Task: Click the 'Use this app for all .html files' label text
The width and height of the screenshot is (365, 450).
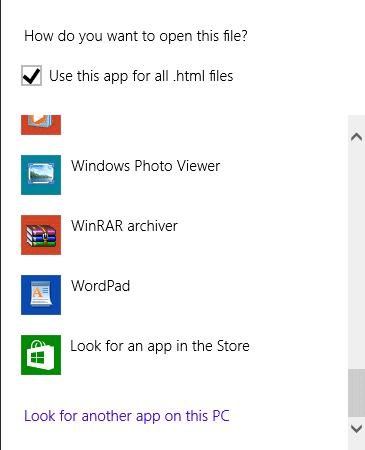Action: (141, 76)
